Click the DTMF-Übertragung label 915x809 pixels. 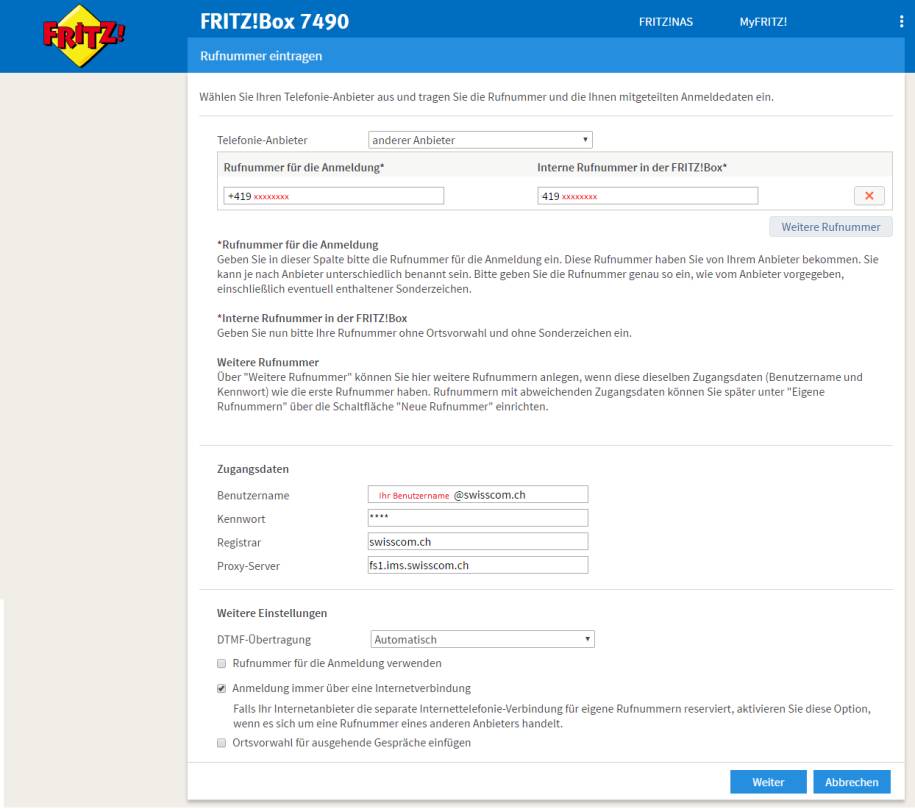[264, 640]
